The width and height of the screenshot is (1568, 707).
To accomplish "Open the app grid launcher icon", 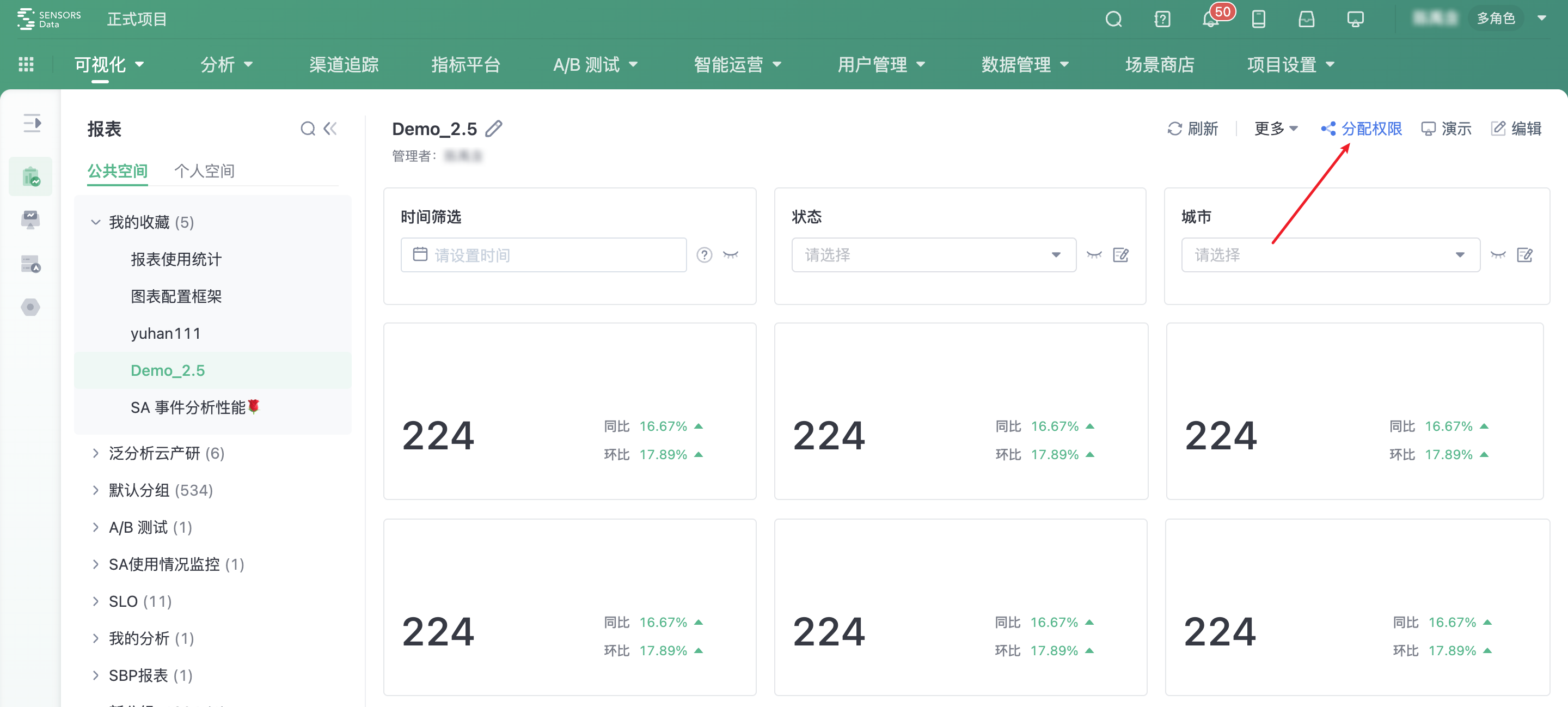I will click(26, 64).
